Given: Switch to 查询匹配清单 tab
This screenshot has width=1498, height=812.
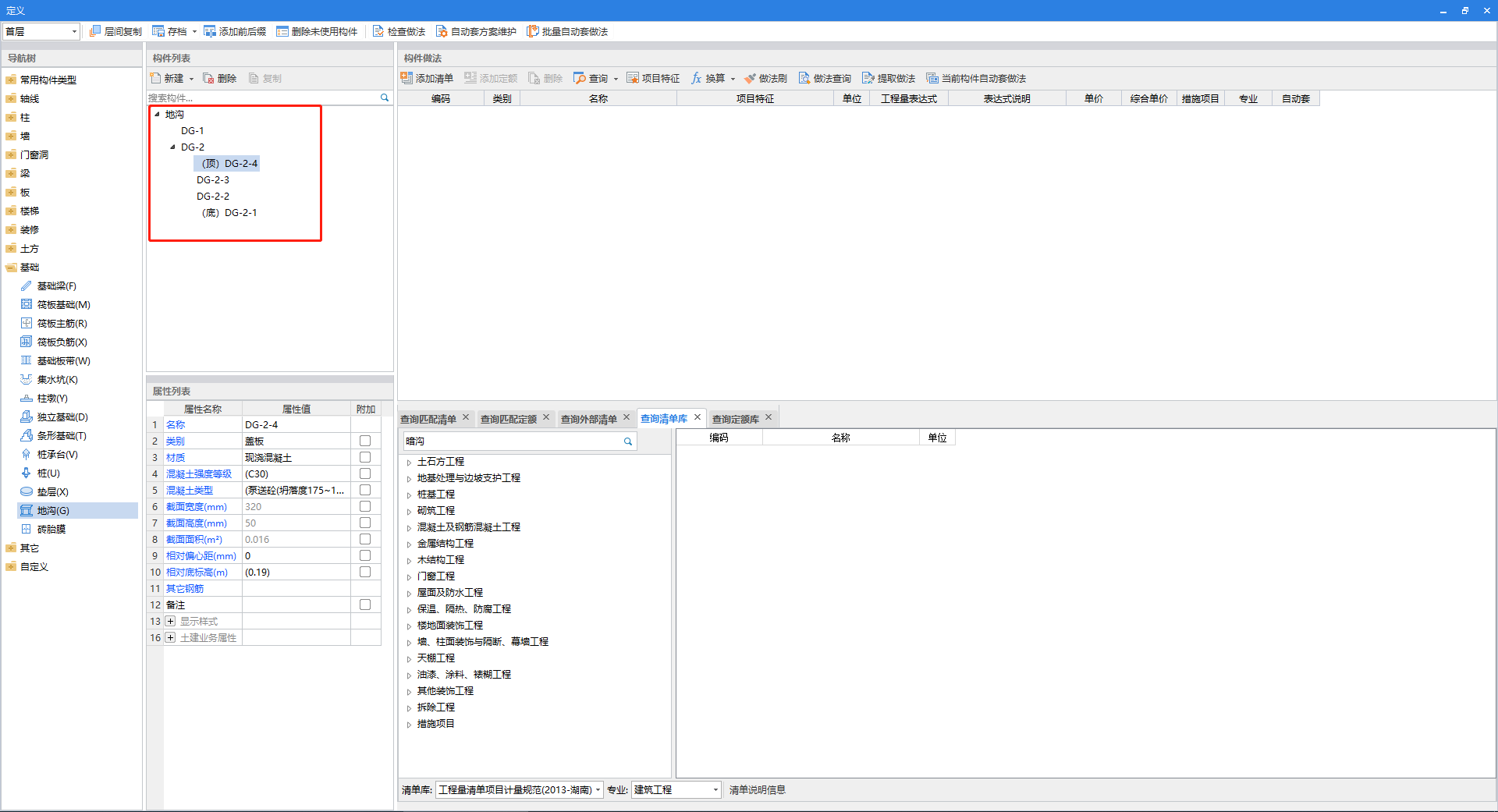Looking at the screenshot, I should coord(428,419).
